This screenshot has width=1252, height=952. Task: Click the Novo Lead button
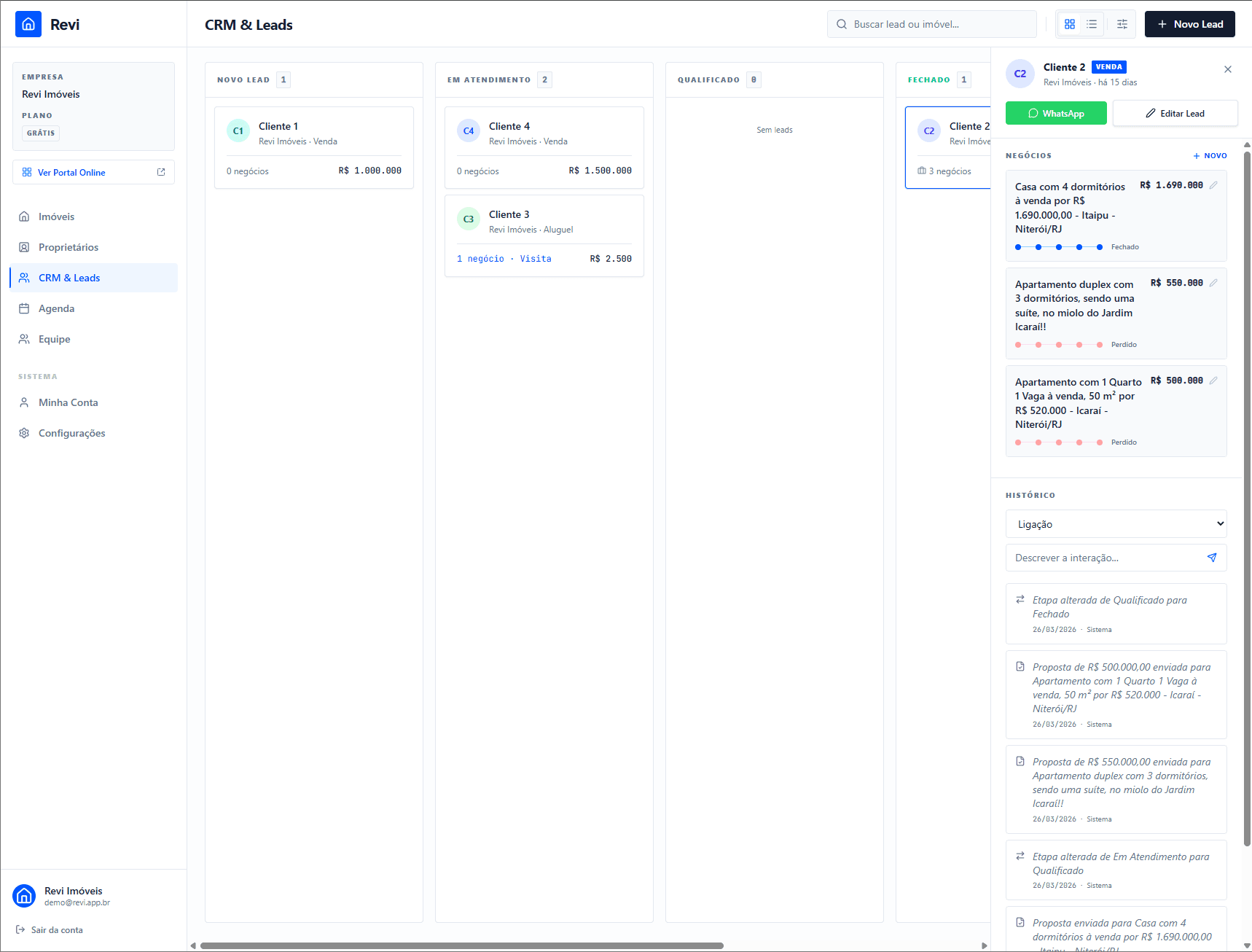(1189, 24)
